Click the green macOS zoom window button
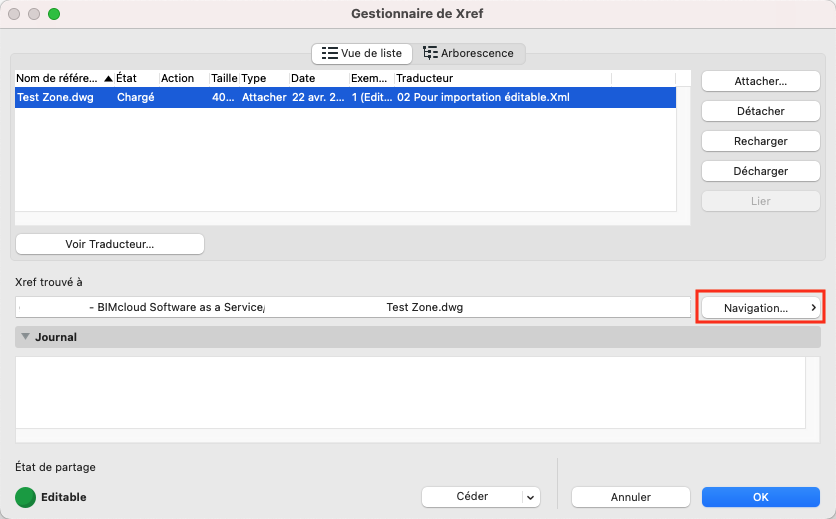Screen dimensions: 836x519 (x=54, y=14)
